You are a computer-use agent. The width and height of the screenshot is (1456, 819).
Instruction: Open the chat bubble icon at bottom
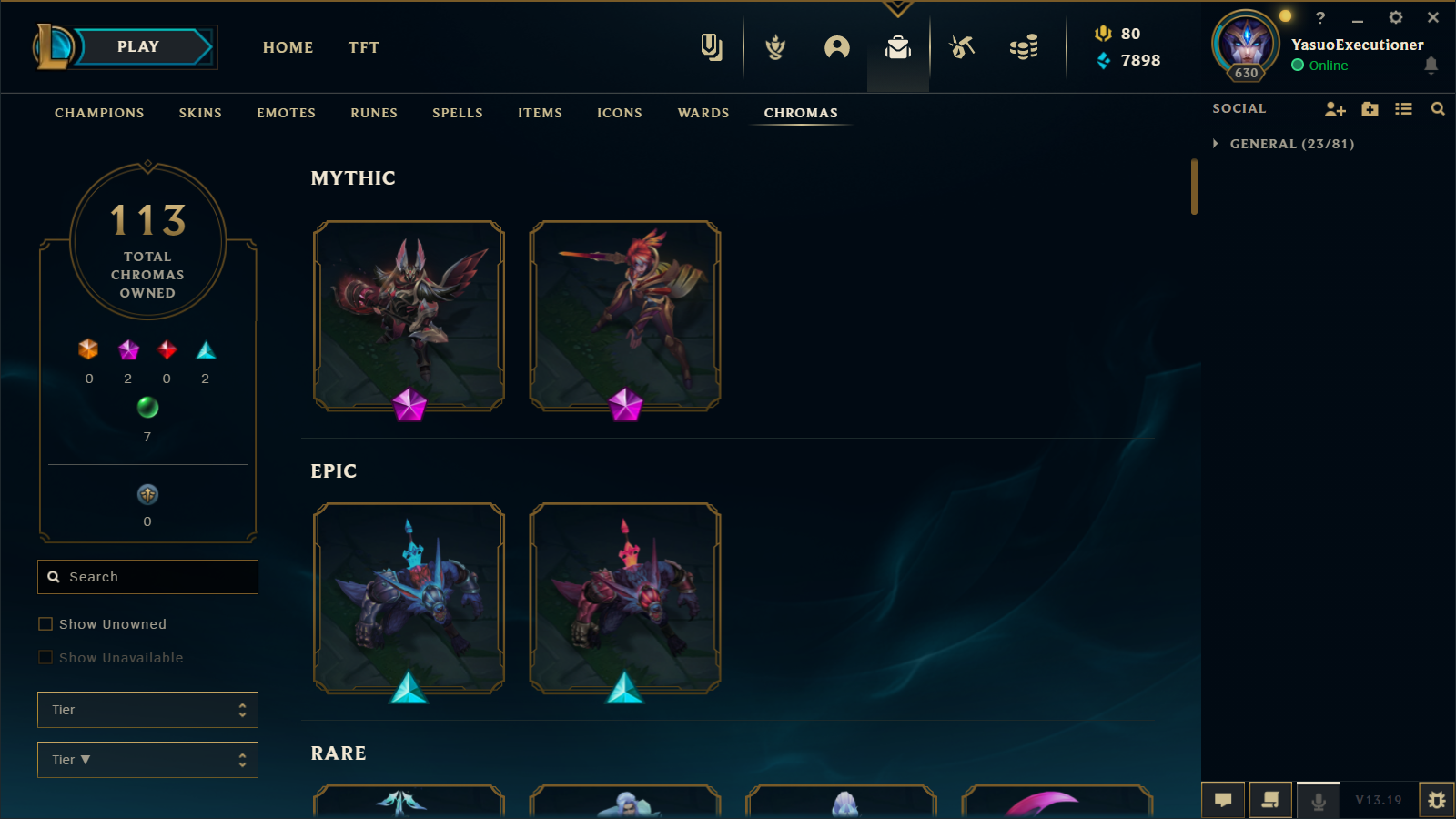[1223, 800]
